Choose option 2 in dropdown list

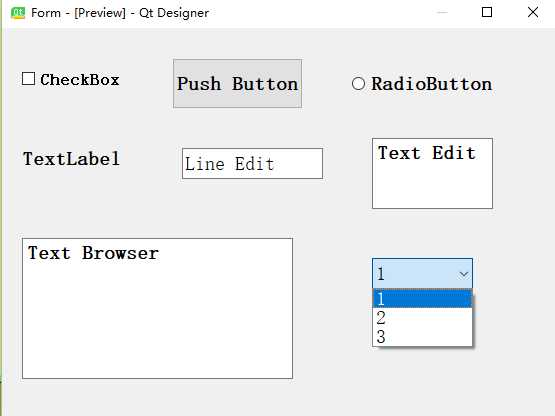(x=422, y=318)
